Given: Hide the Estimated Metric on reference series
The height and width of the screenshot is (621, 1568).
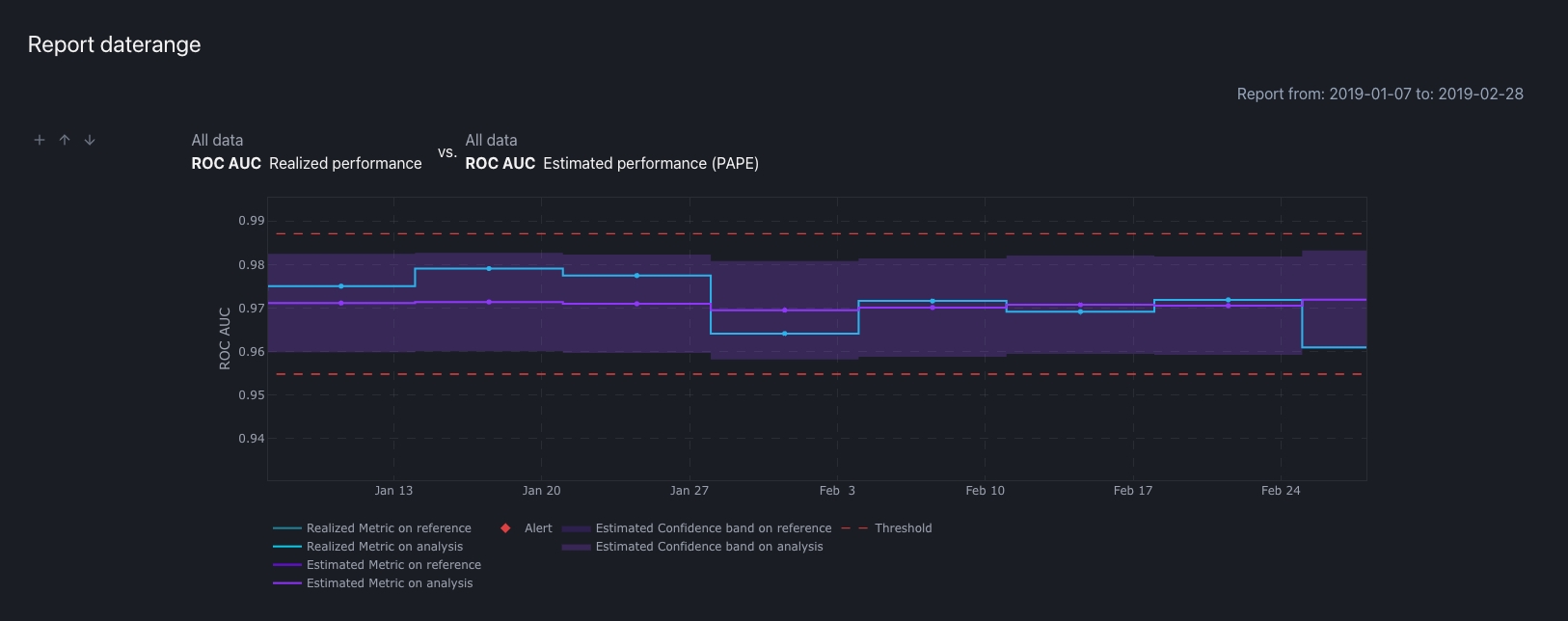Looking at the screenshot, I should [x=392, y=565].
